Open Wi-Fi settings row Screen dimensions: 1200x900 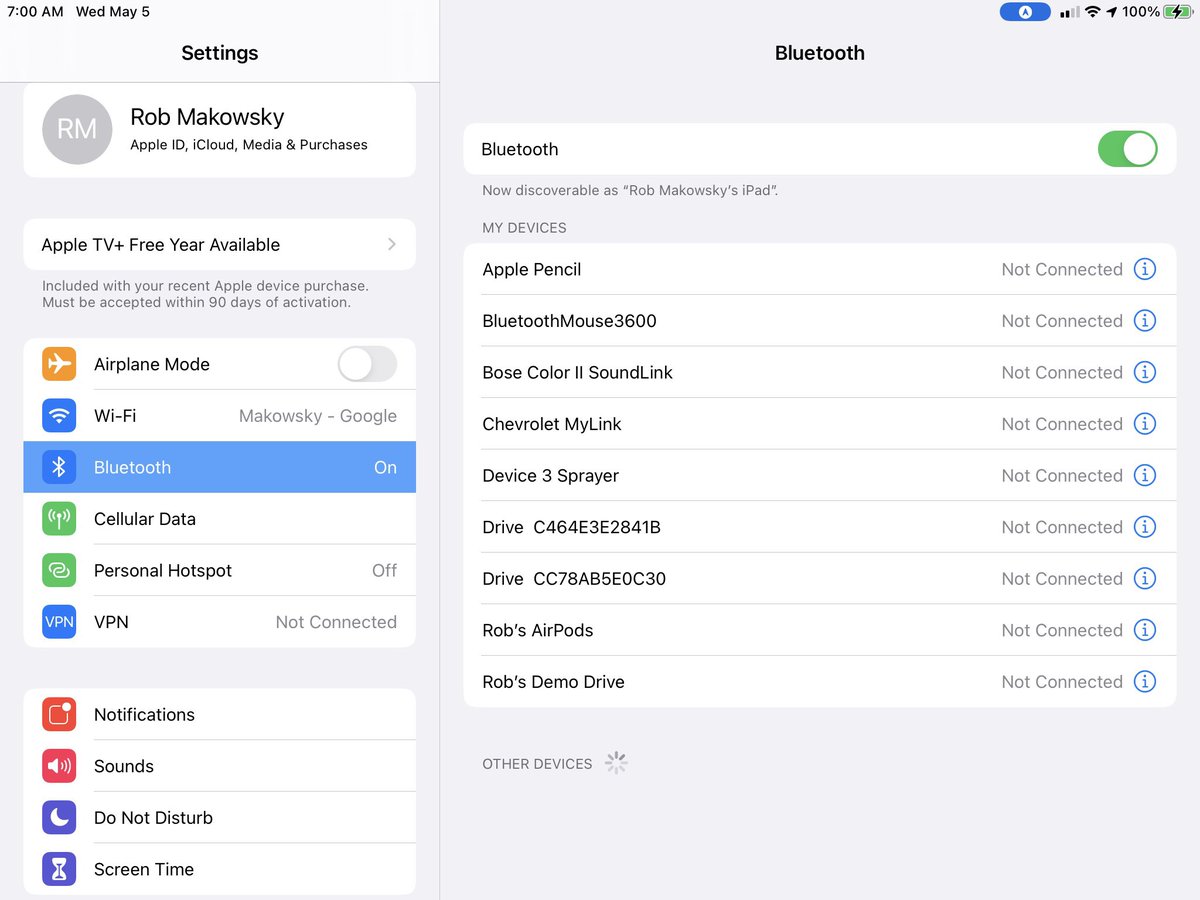click(x=220, y=415)
